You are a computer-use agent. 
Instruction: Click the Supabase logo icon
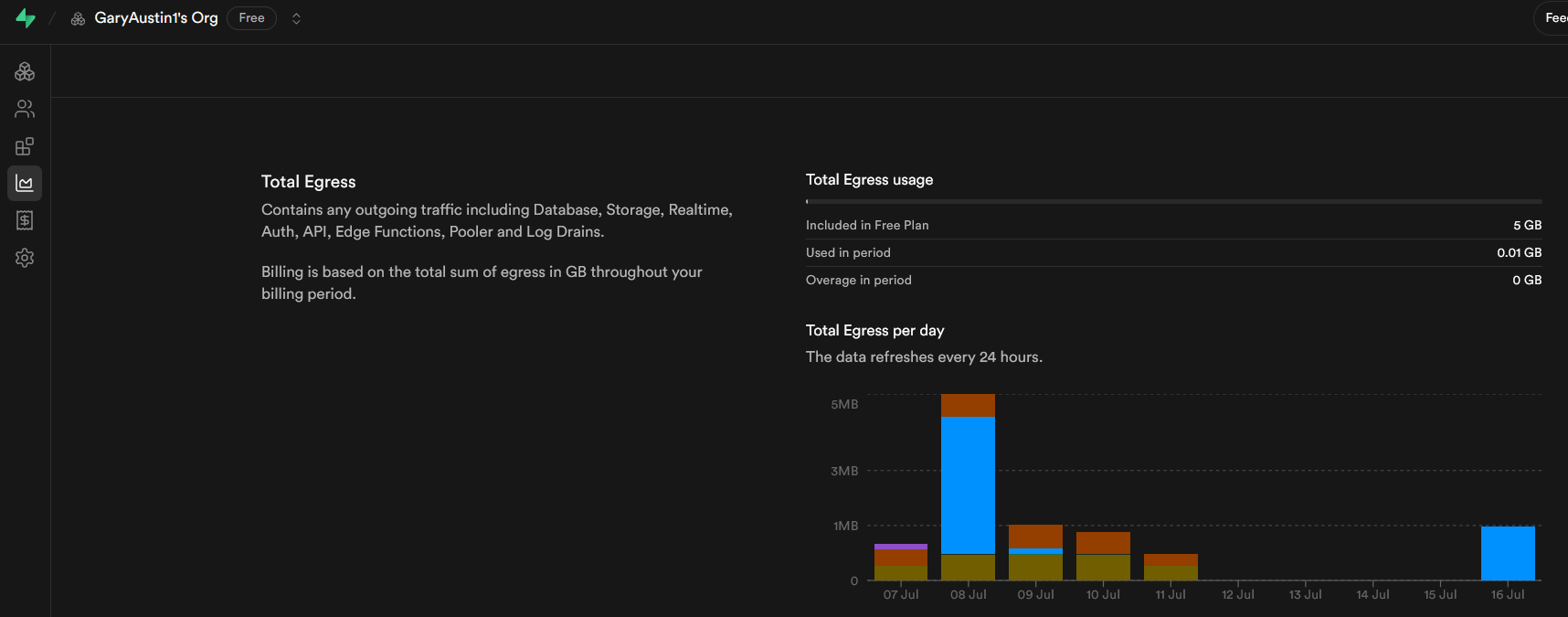(26, 18)
